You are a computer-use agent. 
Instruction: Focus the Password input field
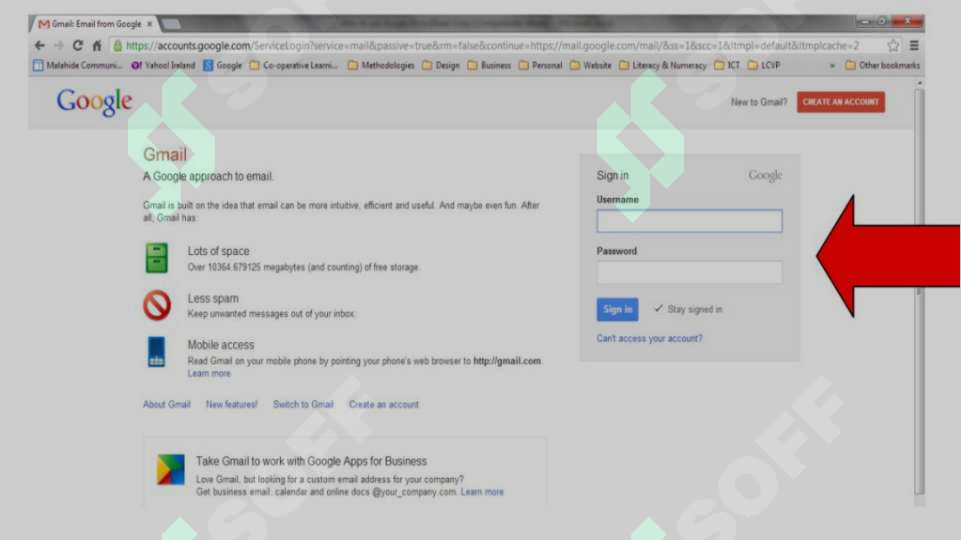click(689, 272)
